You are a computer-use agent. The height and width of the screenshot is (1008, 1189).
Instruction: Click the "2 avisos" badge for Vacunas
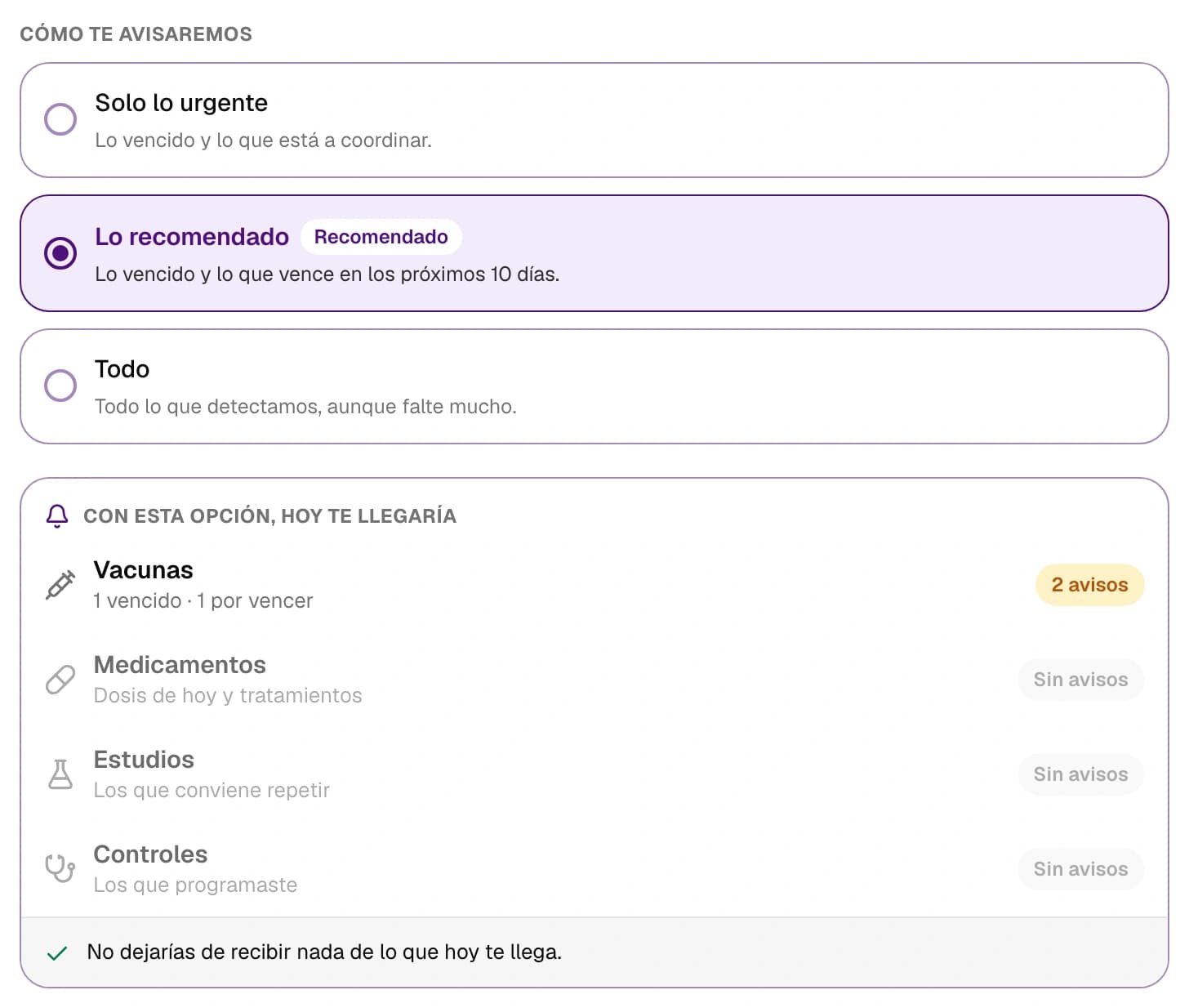pyautogui.click(x=1089, y=585)
